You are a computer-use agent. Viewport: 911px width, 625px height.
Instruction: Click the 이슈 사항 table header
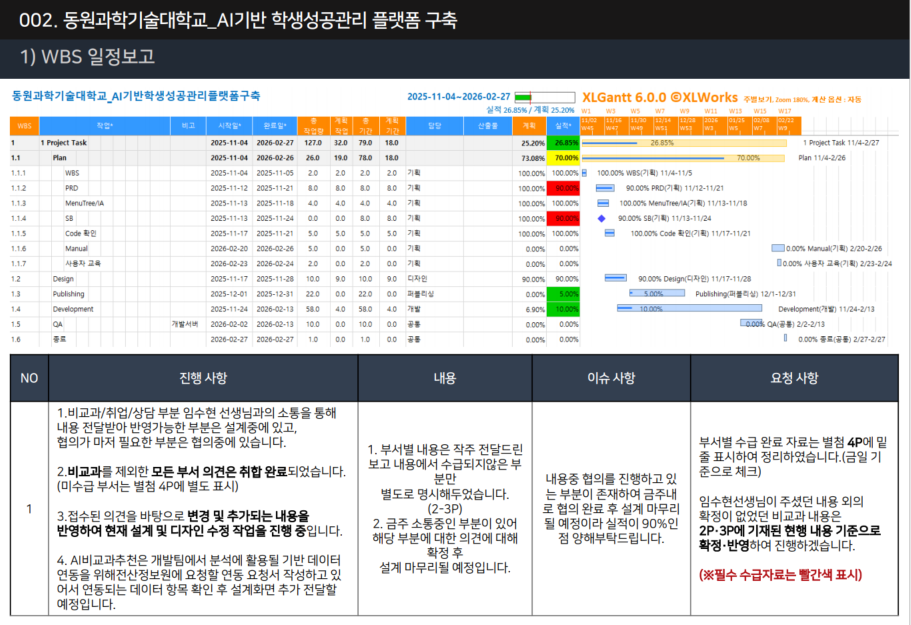610,378
